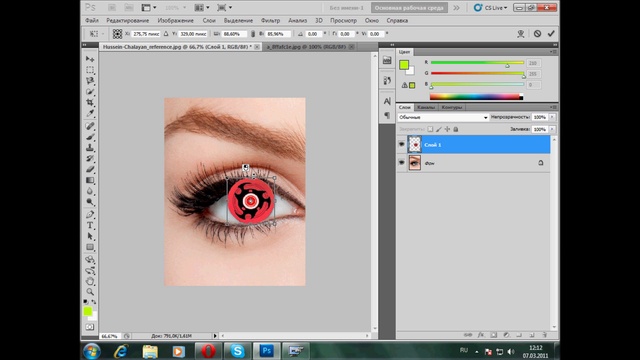Open the CS Live dropdown
The image size is (640, 360).
pyautogui.click(x=490, y=8)
